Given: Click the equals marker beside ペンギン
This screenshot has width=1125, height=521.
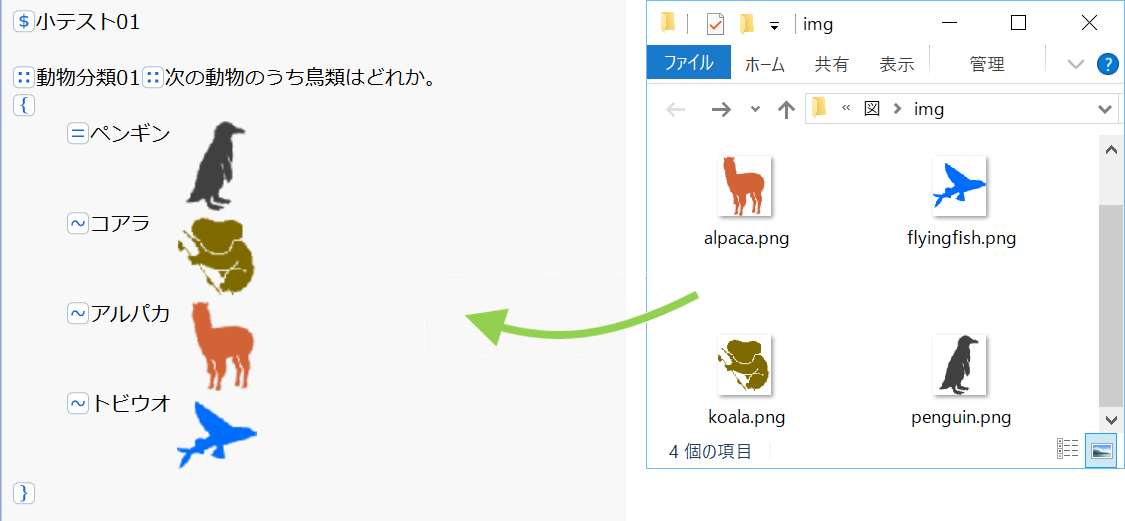Looking at the screenshot, I should [x=78, y=133].
